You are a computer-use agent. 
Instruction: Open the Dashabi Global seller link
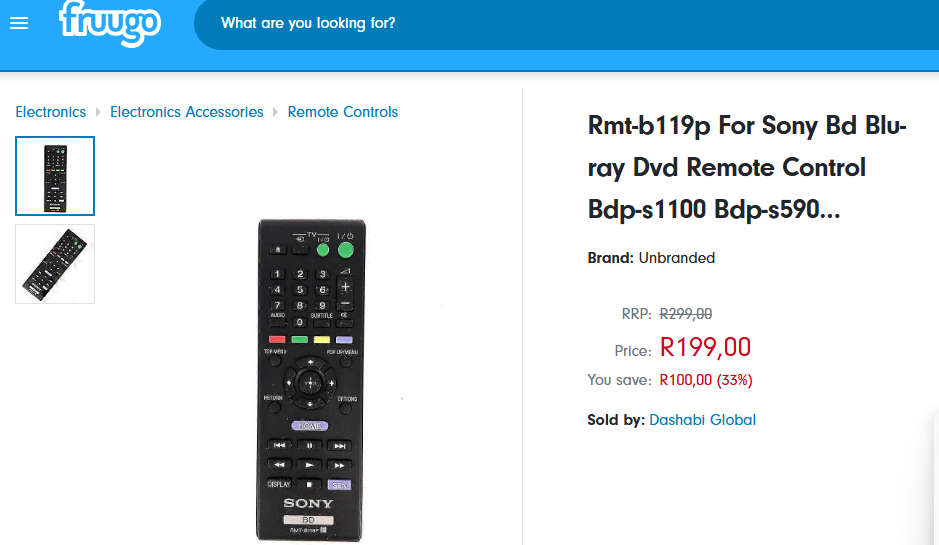click(x=703, y=420)
